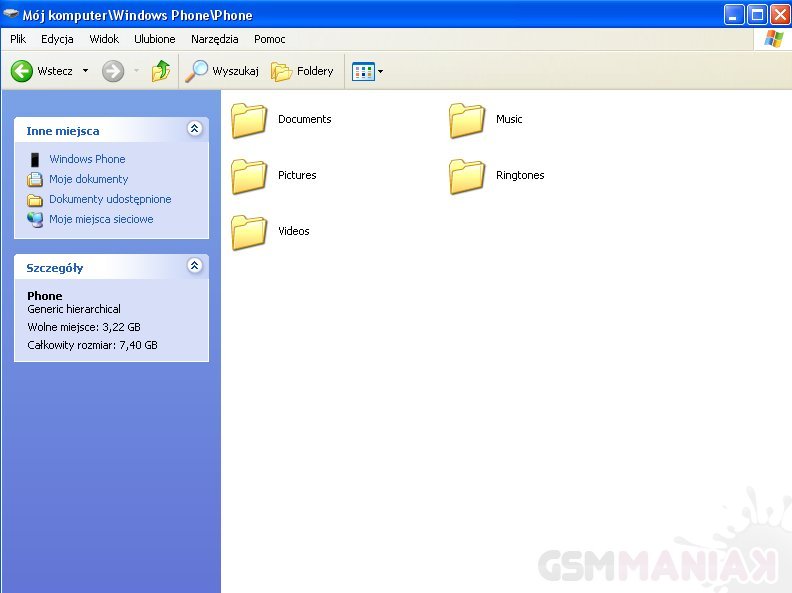Collapse the Szczegóły panel

click(195, 266)
